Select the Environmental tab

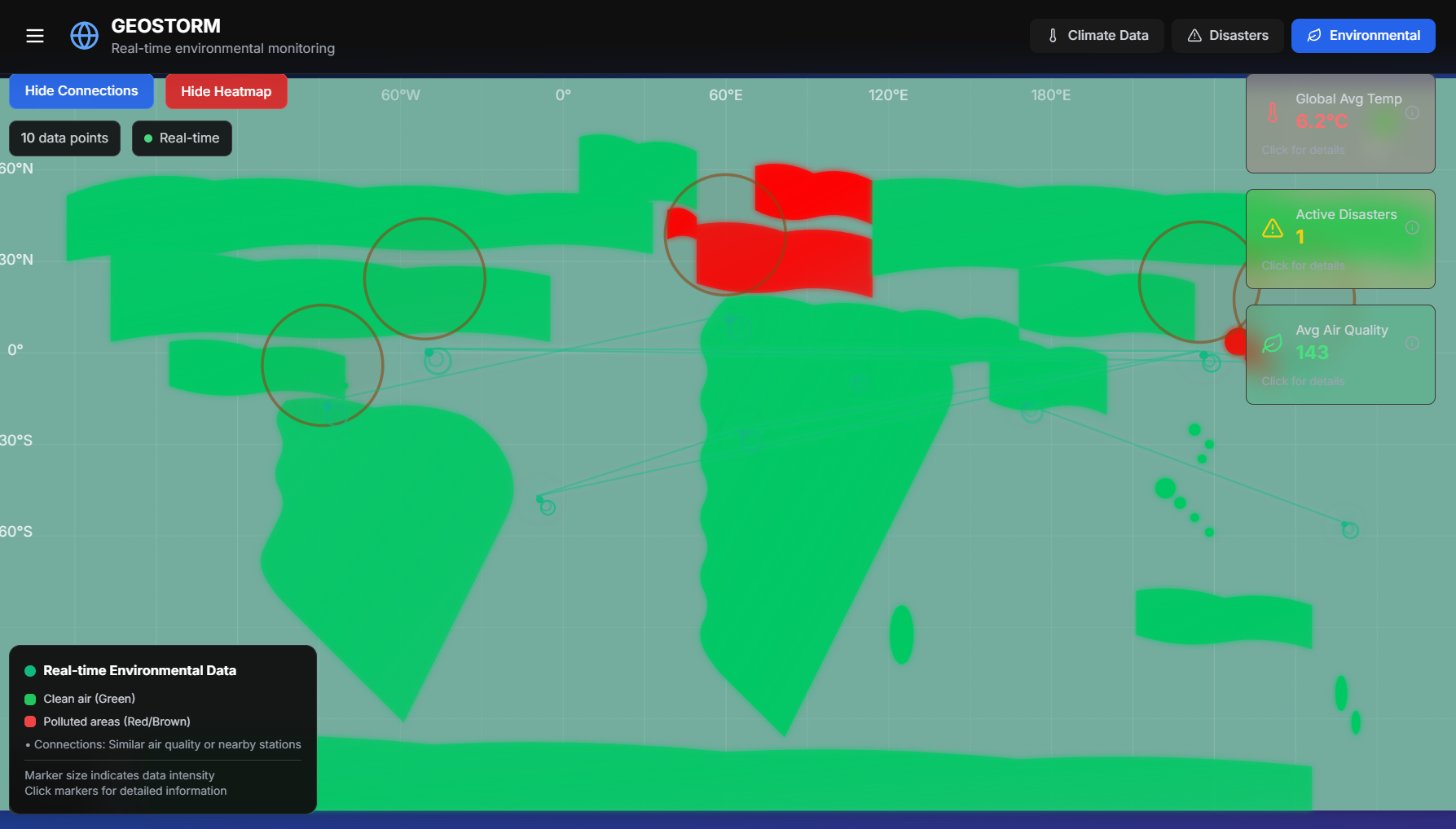coord(1363,36)
